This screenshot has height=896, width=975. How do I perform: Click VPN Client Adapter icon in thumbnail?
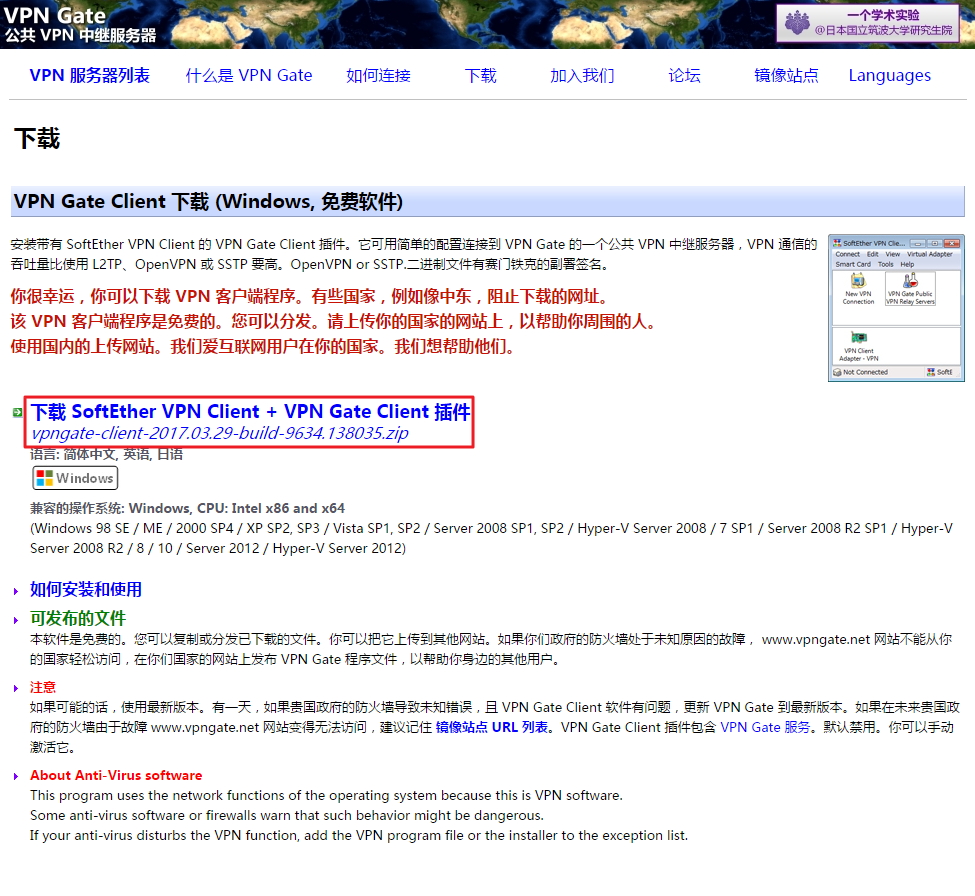859,347
